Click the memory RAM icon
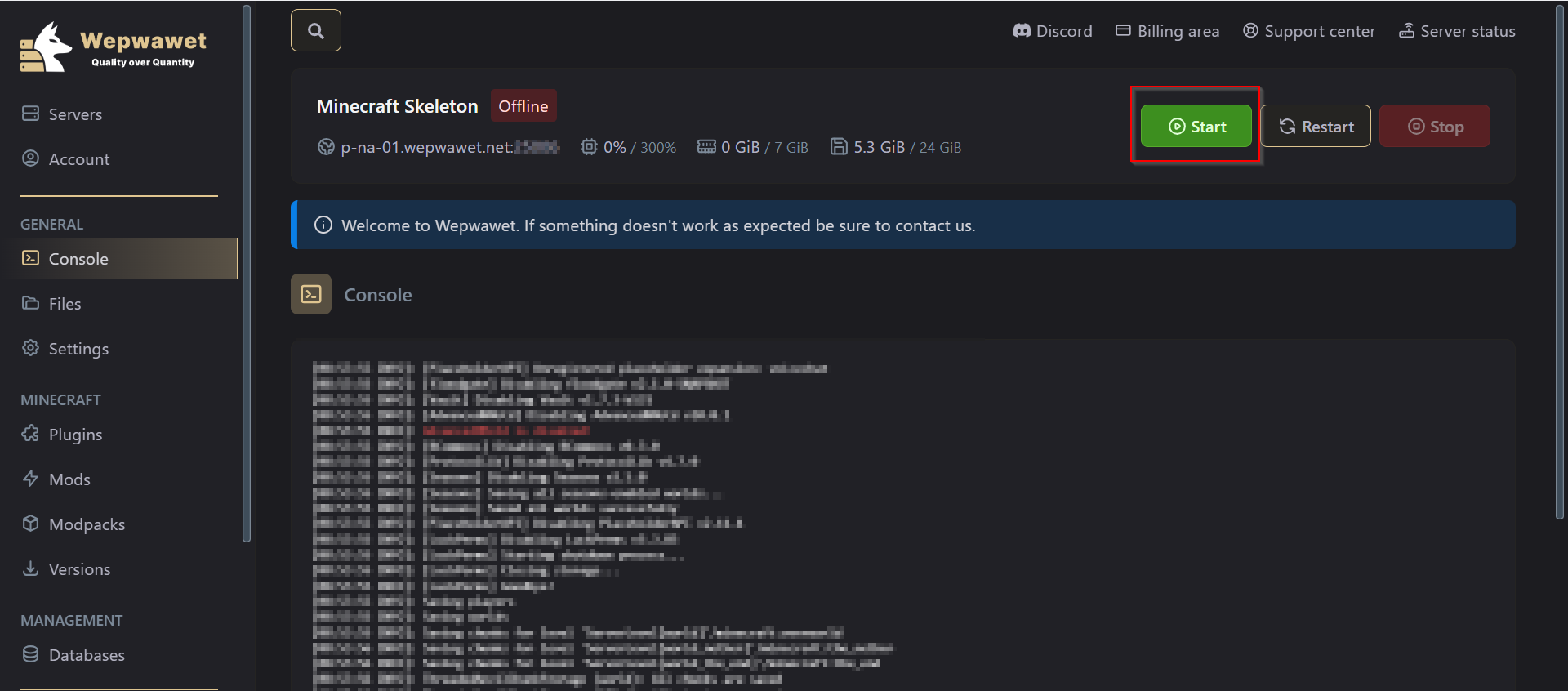This screenshot has height=691, width=1568. coord(706,147)
